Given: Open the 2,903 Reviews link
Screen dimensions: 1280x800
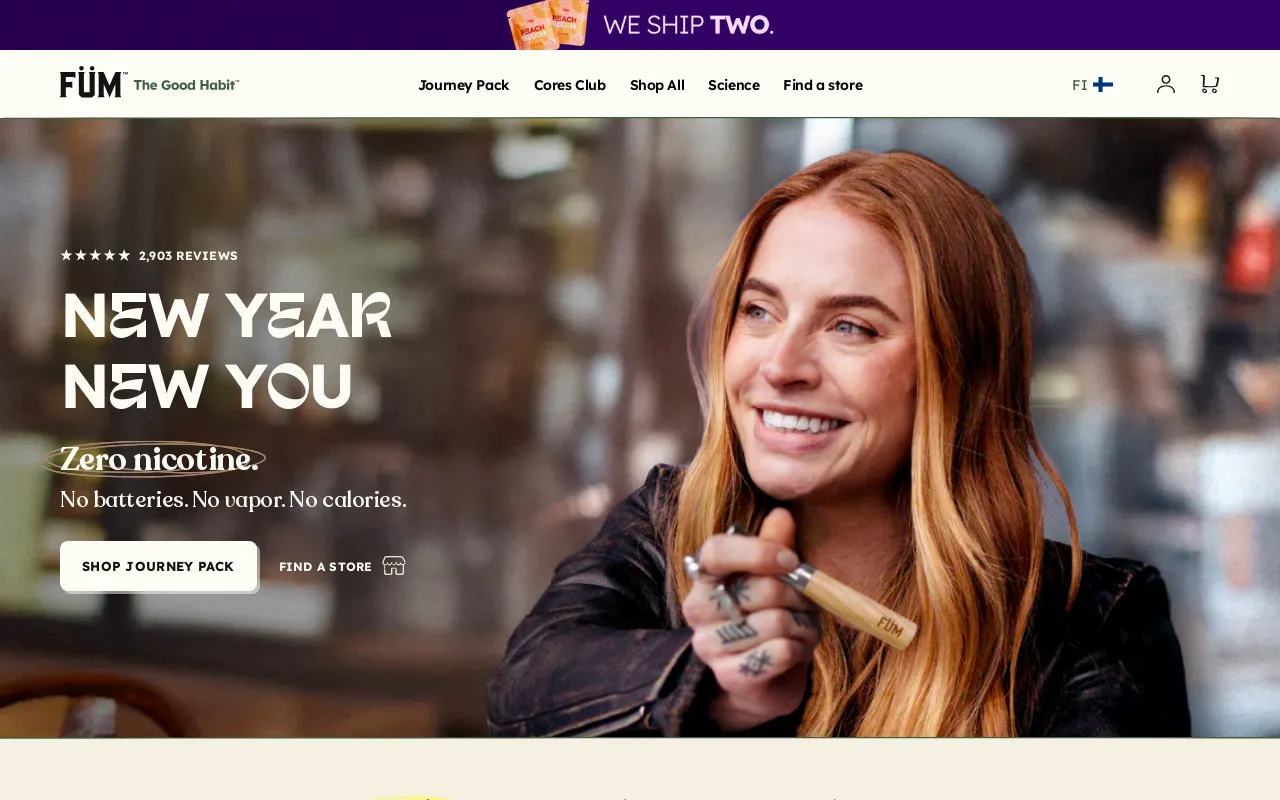Looking at the screenshot, I should point(188,256).
